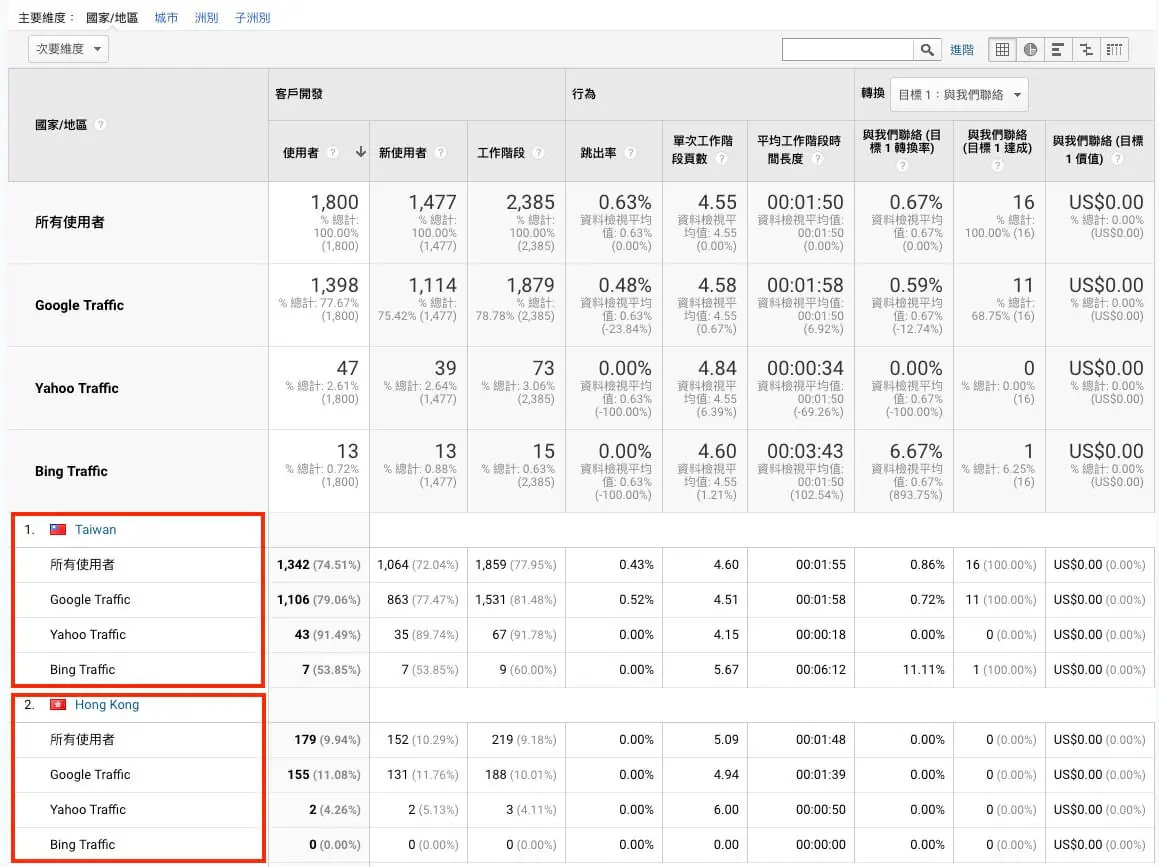Click sort arrow in 使用者 column
1159x867 pixels.
[361, 152]
